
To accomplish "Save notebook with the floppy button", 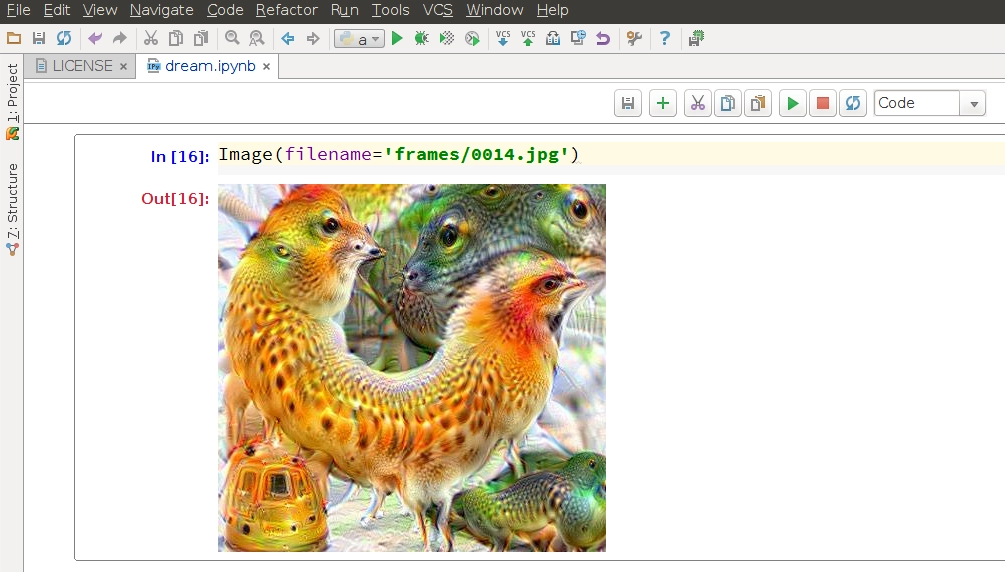I will [x=628, y=103].
